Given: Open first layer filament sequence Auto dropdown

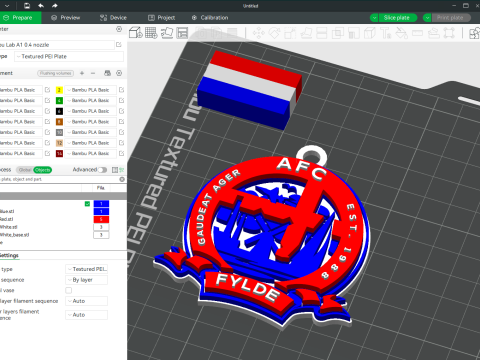Looking at the screenshot, I should coord(87,301).
